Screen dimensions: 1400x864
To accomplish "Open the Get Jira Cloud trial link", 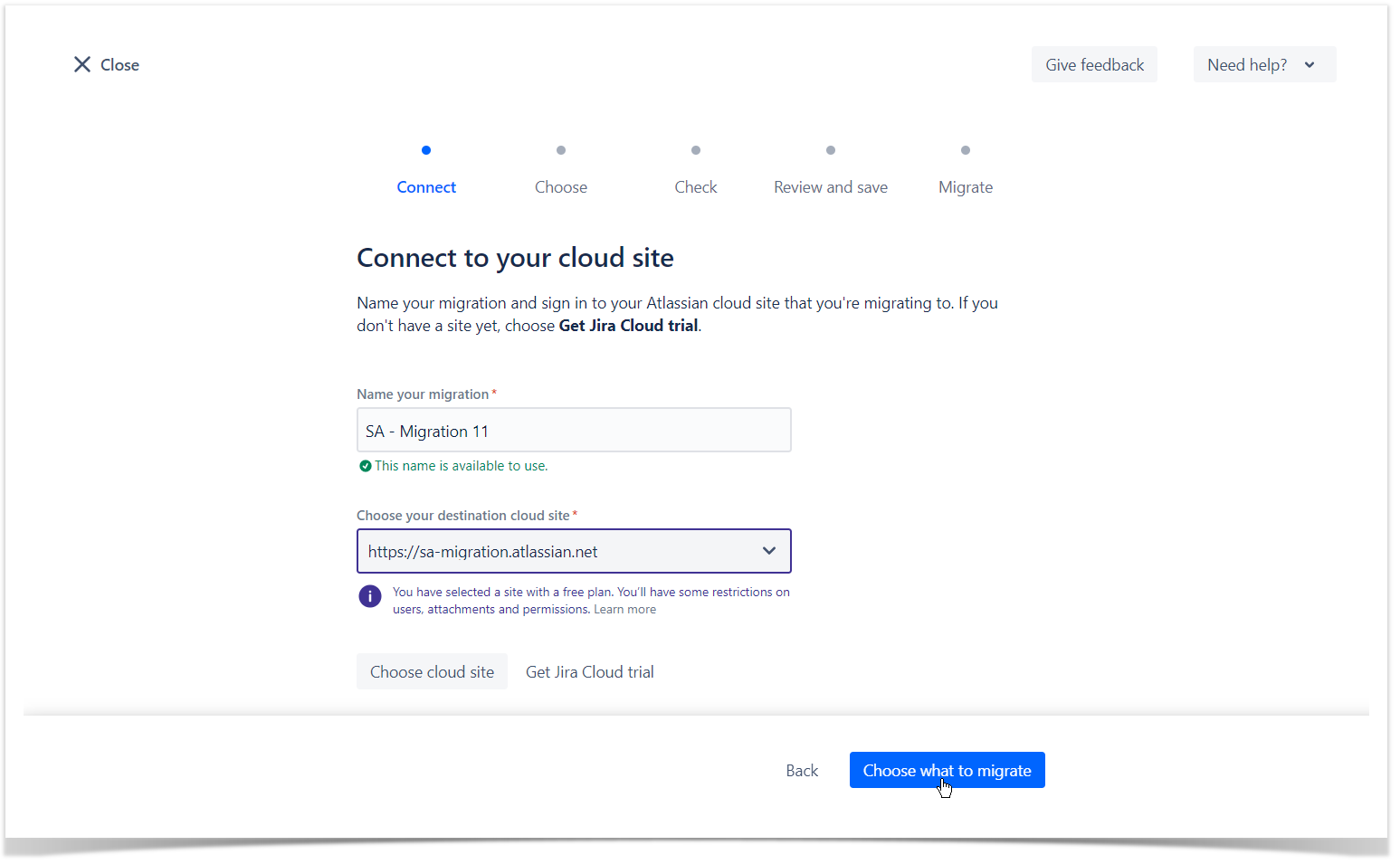I will tap(590, 672).
